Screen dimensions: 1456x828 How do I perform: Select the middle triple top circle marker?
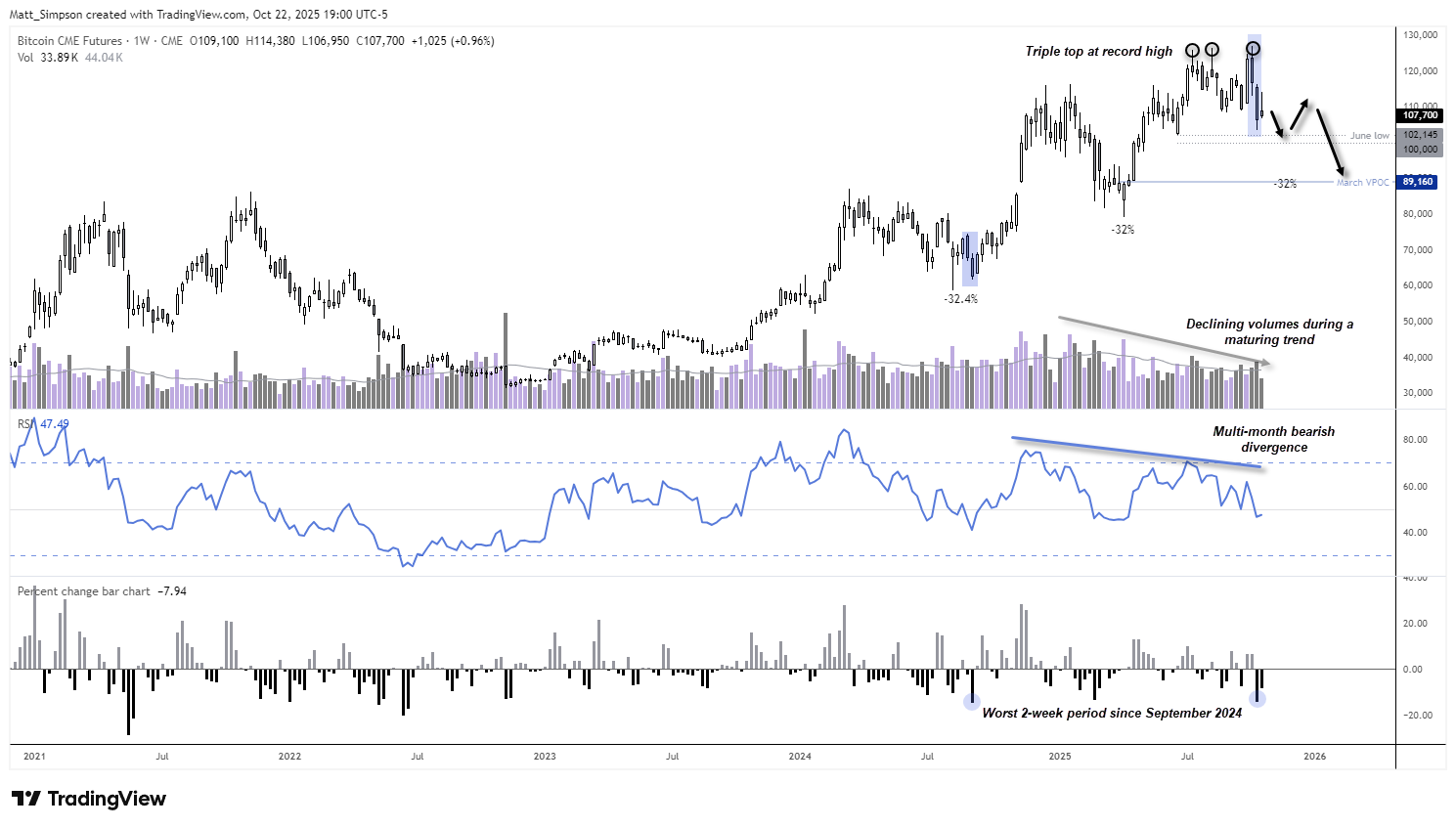click(x=1212, y=50)
